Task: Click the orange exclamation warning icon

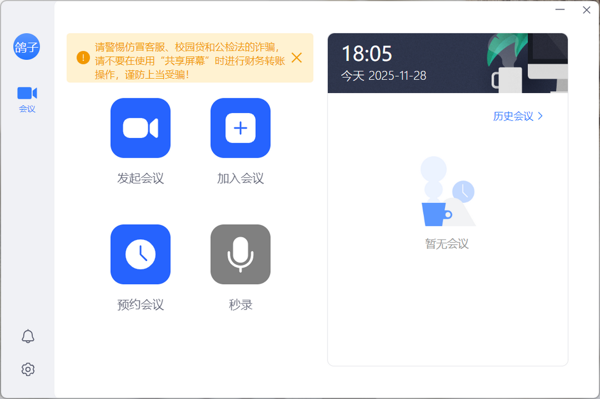Action: (x=83, y=58)
